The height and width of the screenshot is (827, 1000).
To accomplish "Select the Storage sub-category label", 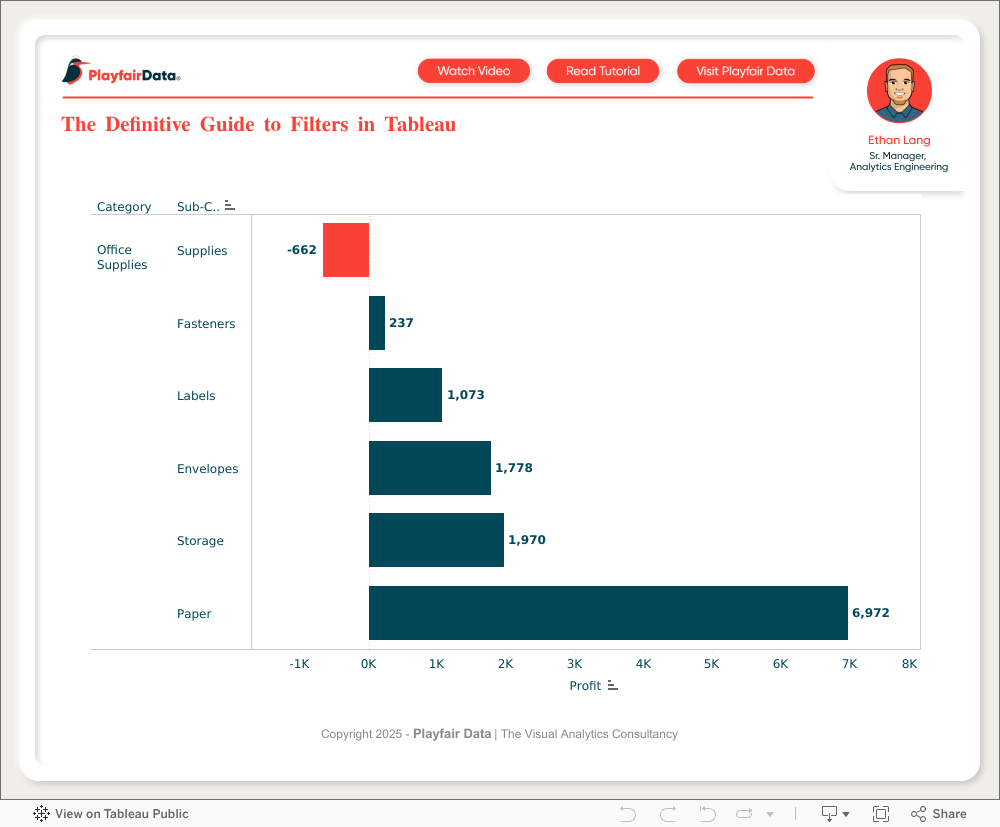I will [x=200, y=541].
